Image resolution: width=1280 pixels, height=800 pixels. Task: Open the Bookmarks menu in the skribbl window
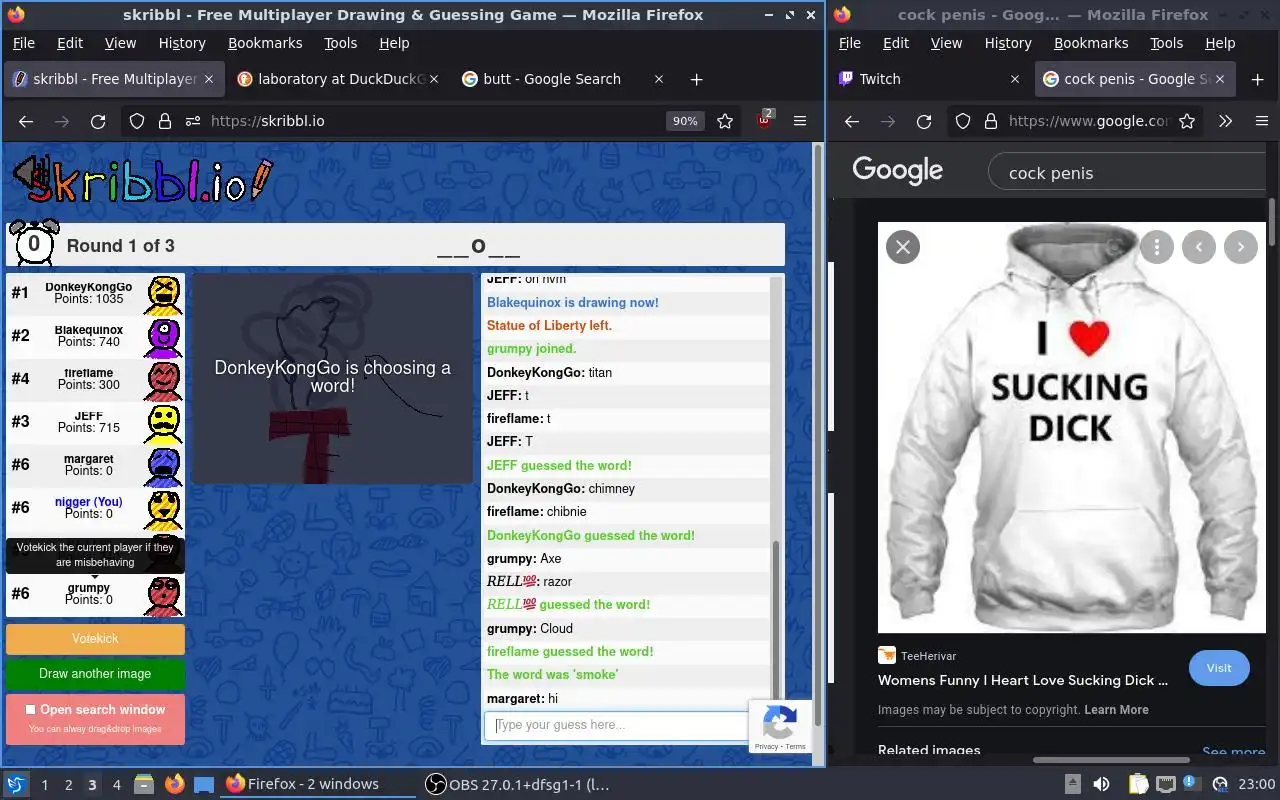click(x=265, y=43)
